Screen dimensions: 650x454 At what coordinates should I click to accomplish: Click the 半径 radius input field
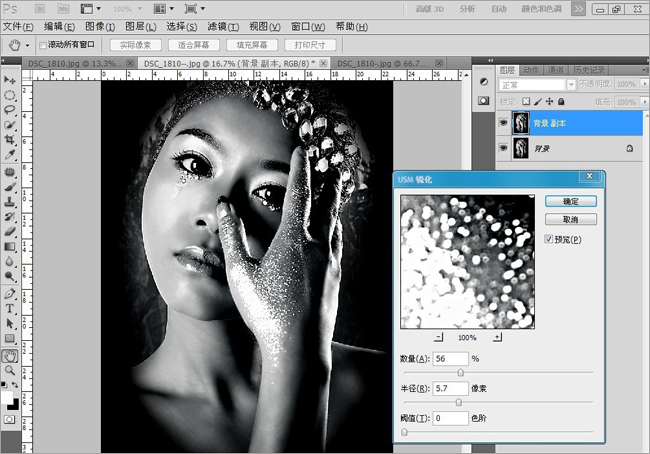pos(450,388)
